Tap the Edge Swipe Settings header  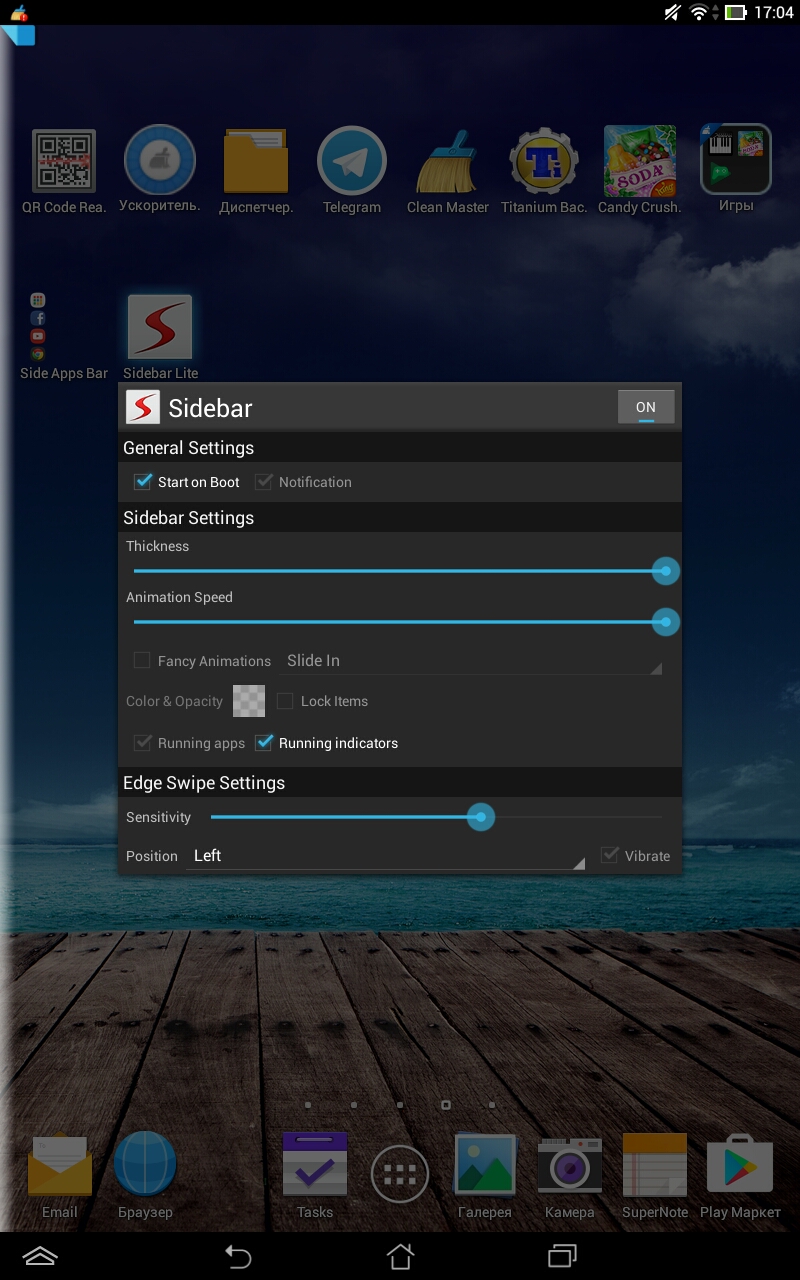pos(400,783)
